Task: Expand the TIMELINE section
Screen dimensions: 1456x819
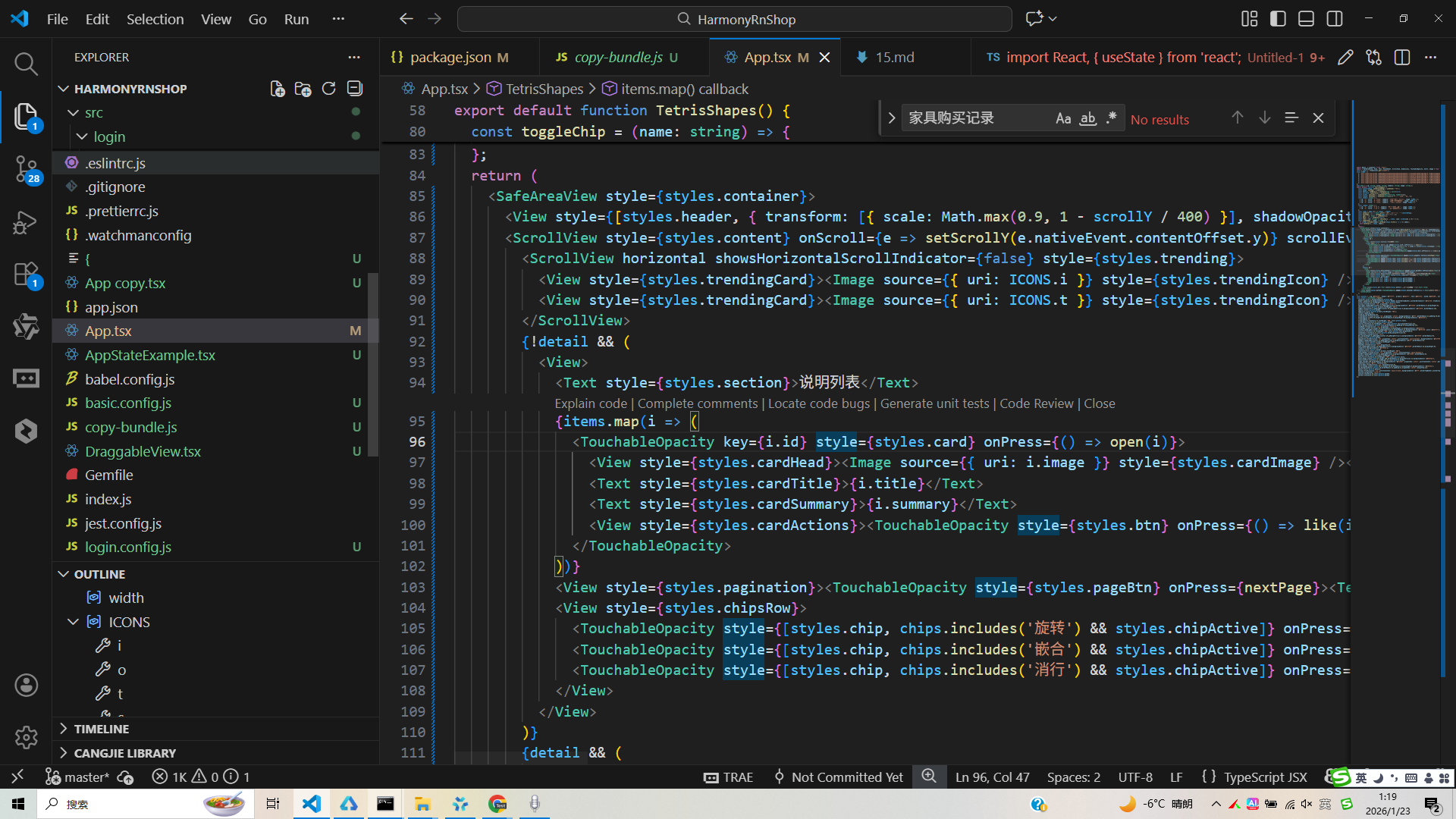Action: 102,729
